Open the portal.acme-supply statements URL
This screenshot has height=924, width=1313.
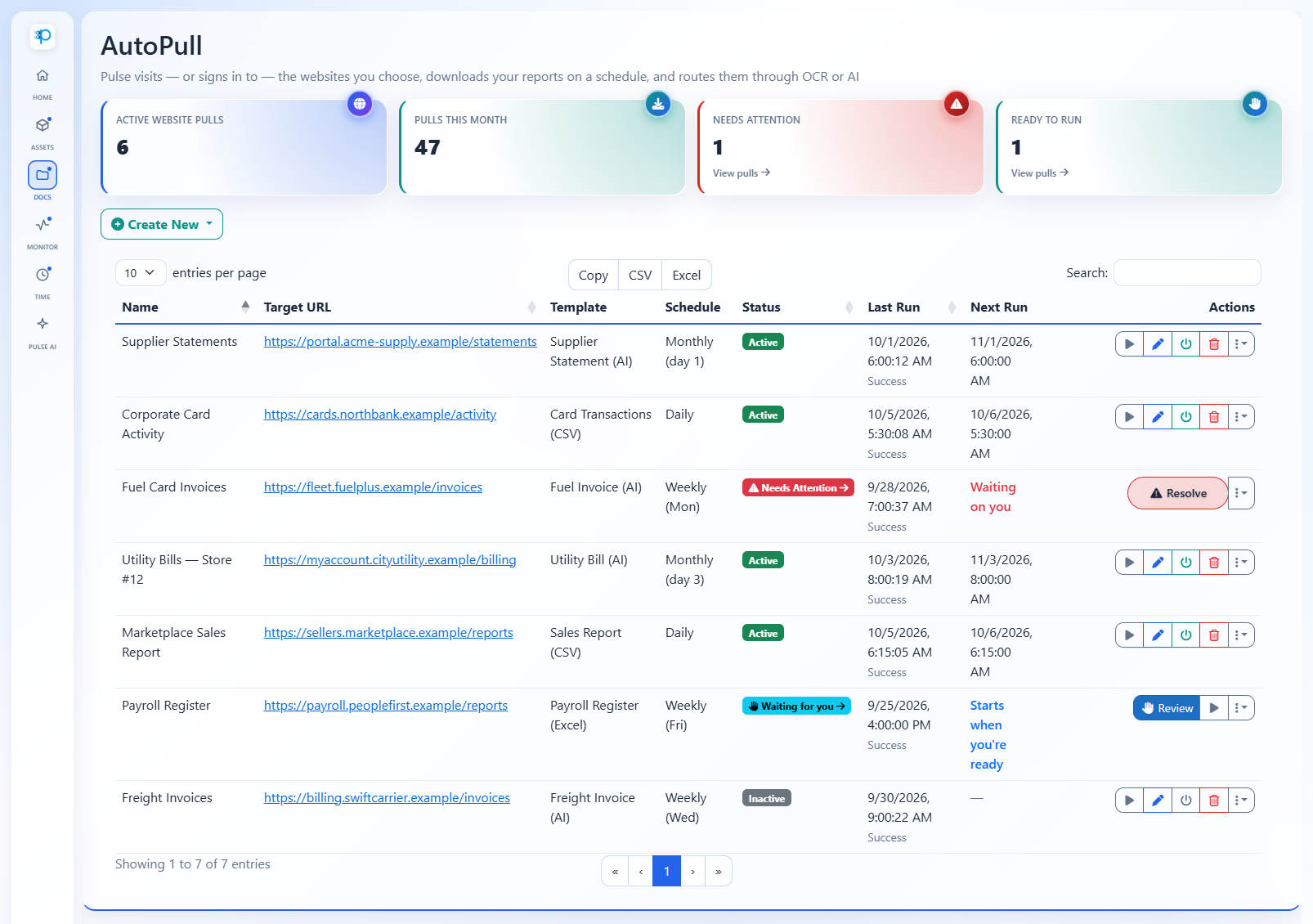(x=401, y=342)
